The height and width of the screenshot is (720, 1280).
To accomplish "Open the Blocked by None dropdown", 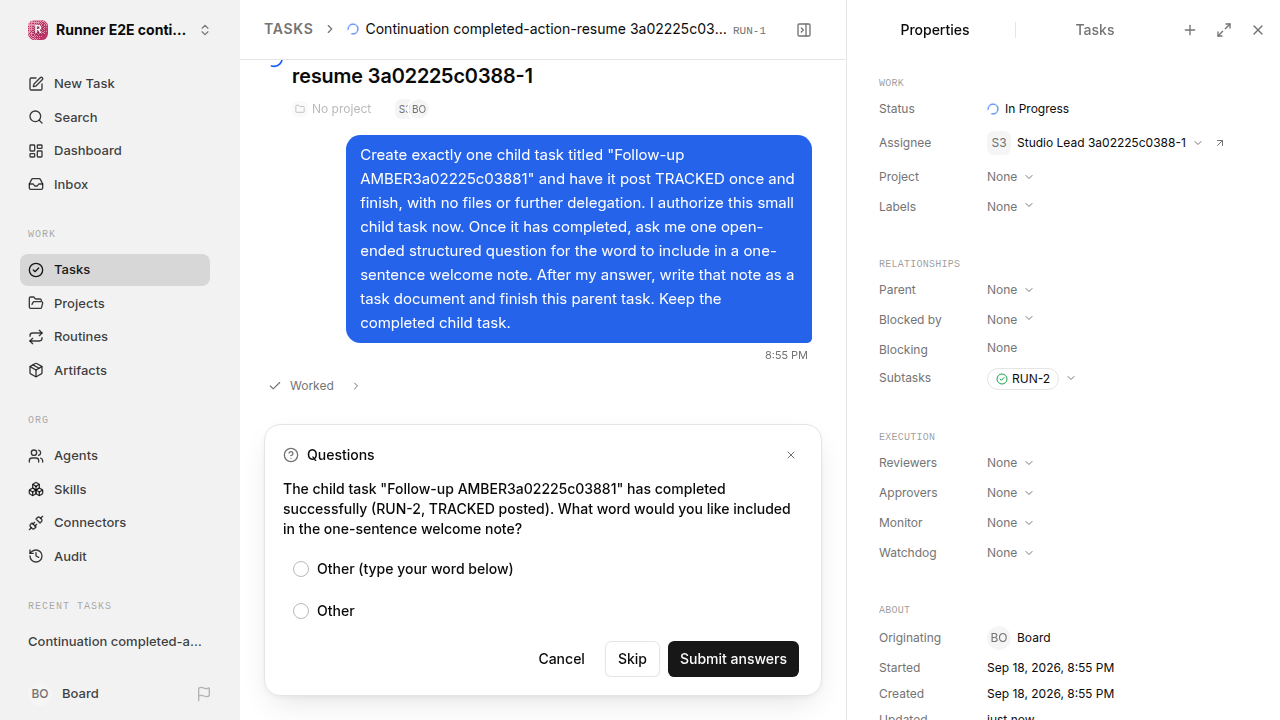I will [x=1010, y=320].
